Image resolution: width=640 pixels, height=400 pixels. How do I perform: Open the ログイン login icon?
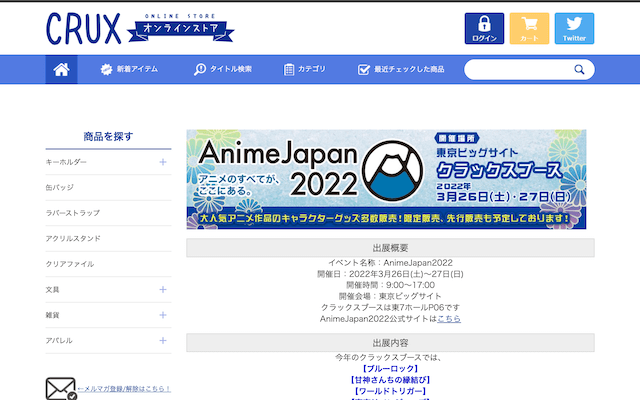coord(484,28)
